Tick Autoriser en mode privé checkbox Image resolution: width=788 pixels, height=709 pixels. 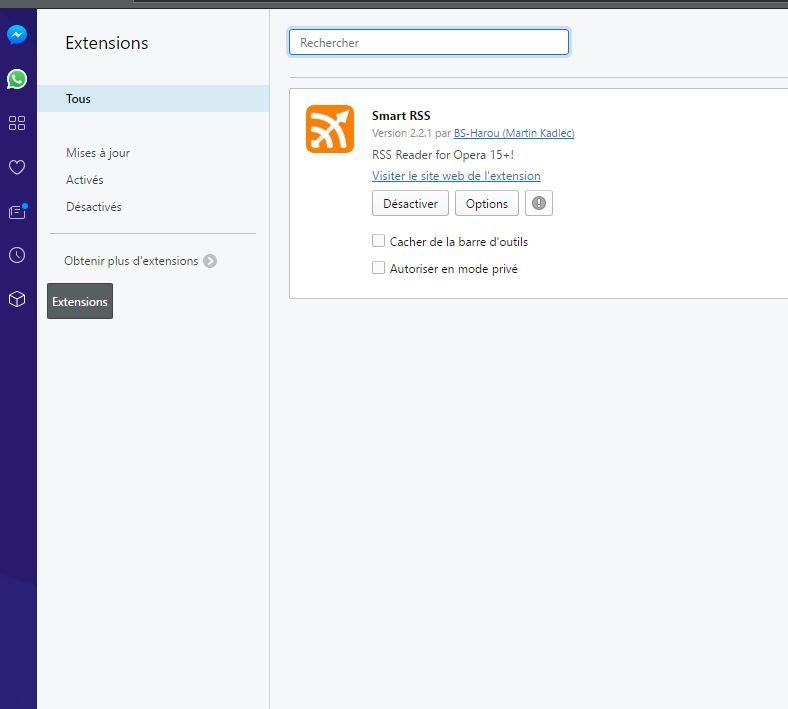(378, 268)
